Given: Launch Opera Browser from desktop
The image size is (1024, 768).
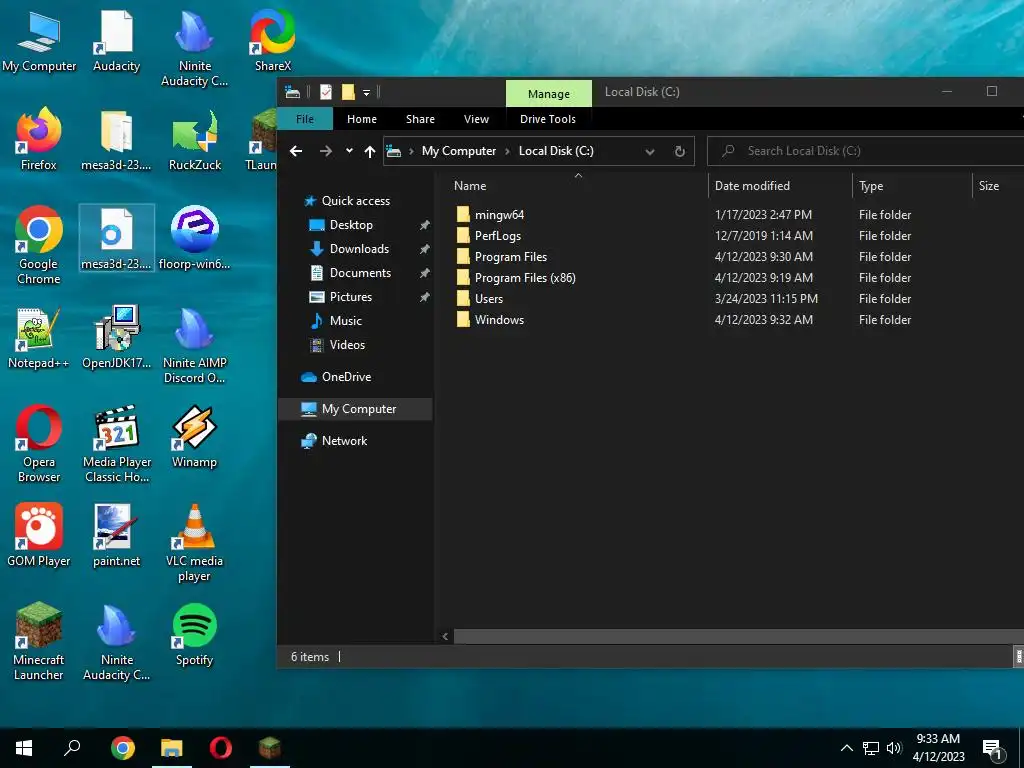Looking at the screenshot, I should point(39,444).
